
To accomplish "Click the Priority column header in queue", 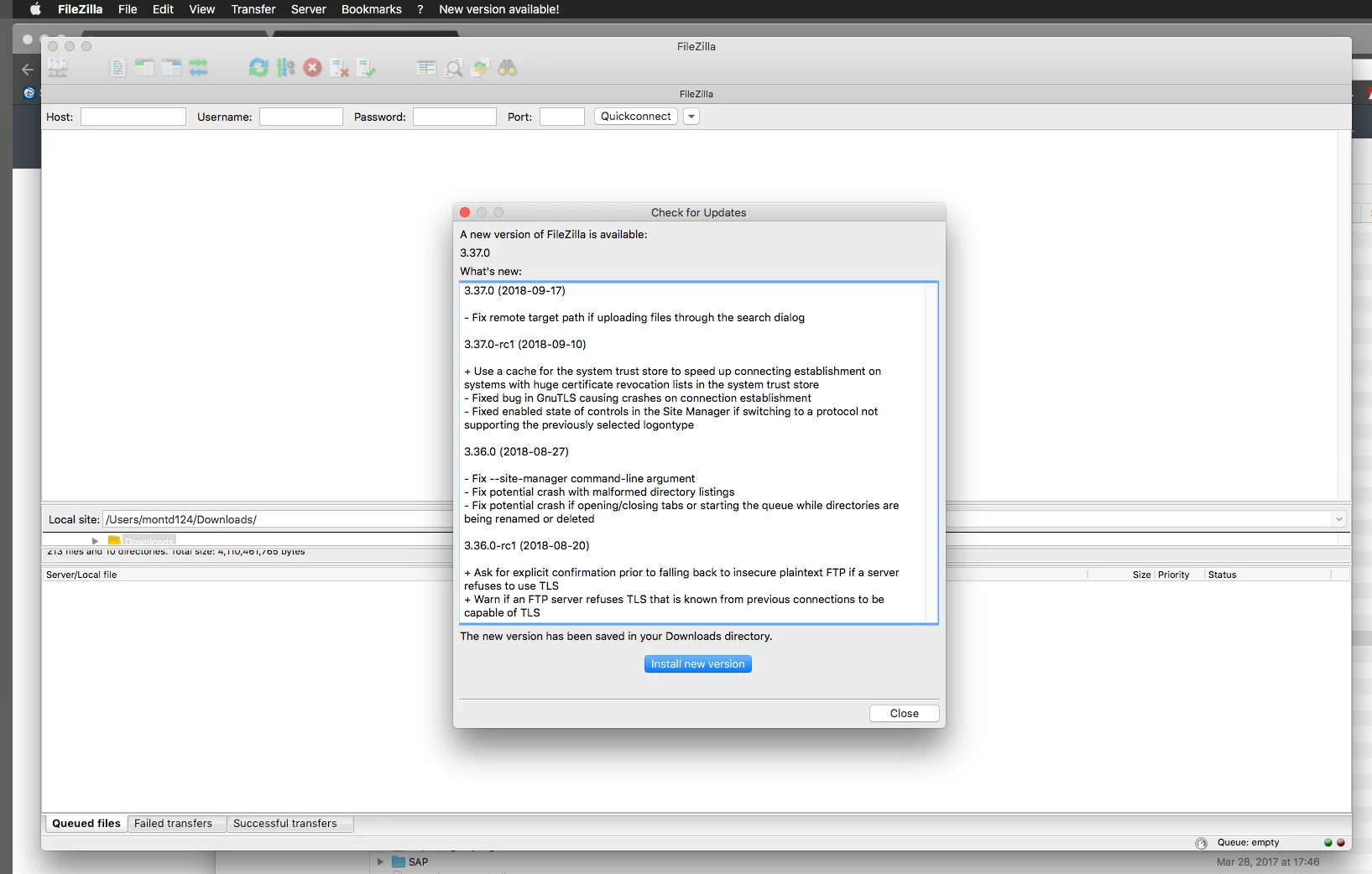I will click(x=1174, y=575).
